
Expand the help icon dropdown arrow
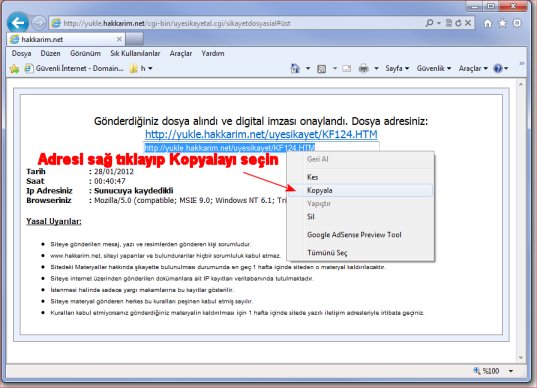506,68
